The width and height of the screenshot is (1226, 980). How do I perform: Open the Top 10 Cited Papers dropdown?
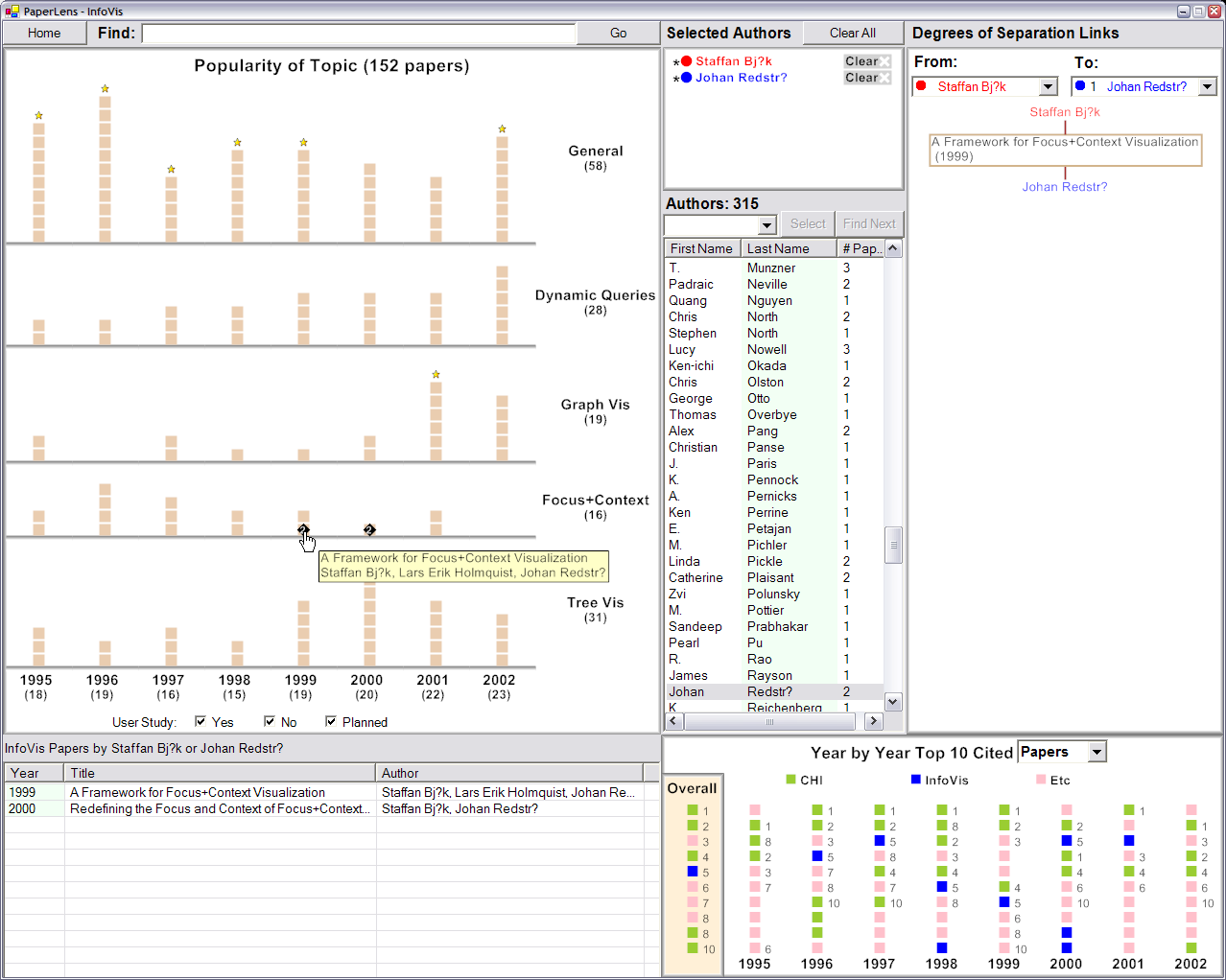[x=1097, y=752]
